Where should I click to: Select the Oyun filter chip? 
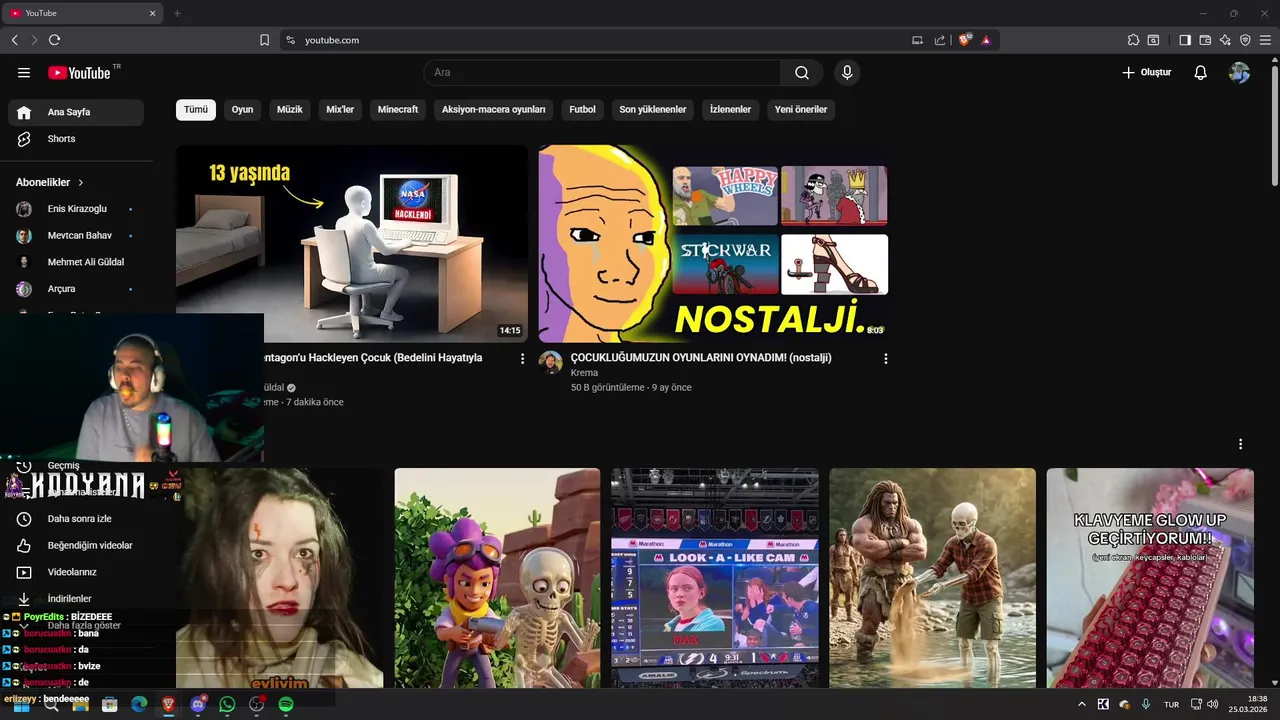242,110
